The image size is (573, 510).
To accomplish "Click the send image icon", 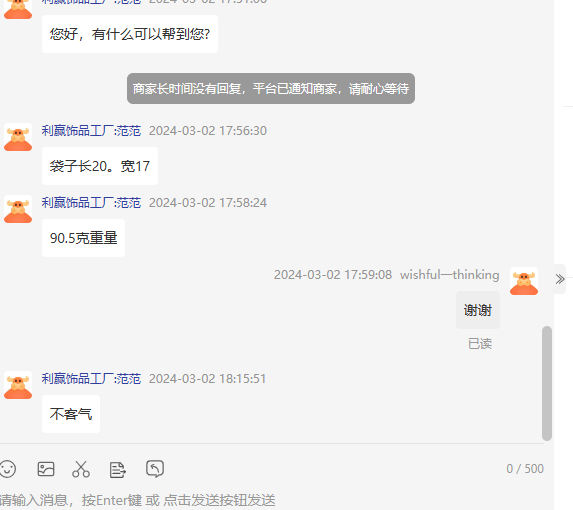I will tap(46, 469).
